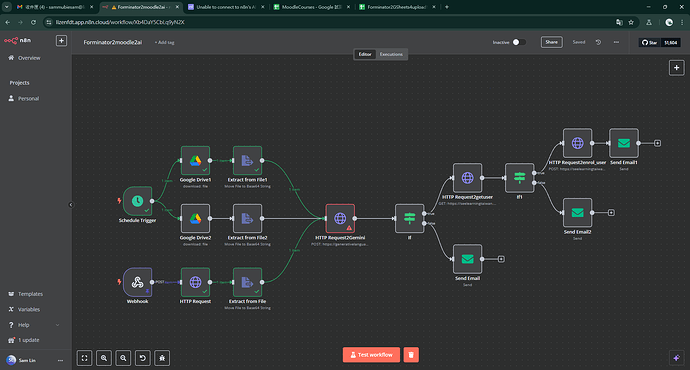Reset the canvas zoom level
Image resolution: width=690 pixels, height=370 pixels.
(x=143, y=358)
